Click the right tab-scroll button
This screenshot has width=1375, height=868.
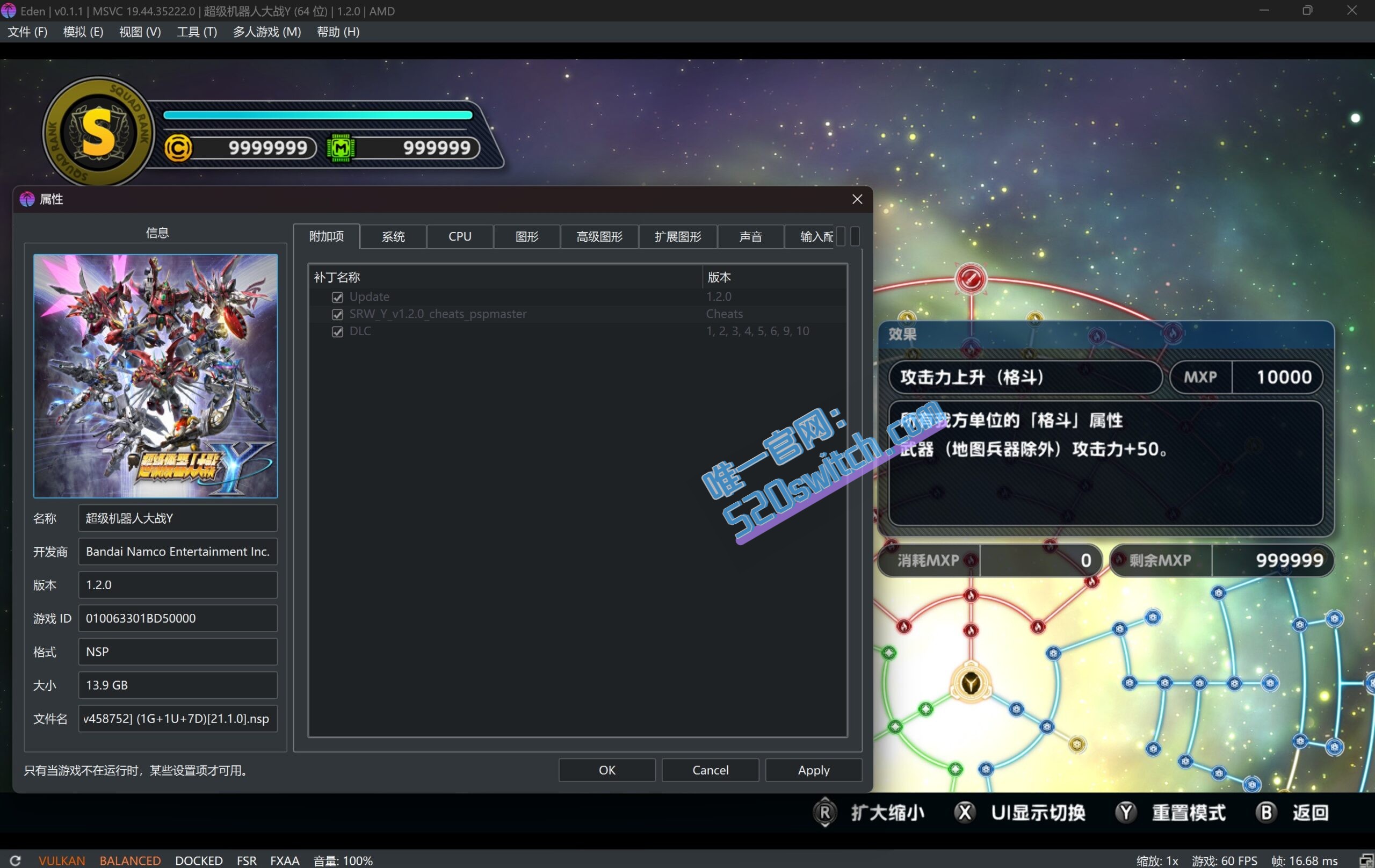(x=855, y=236)
